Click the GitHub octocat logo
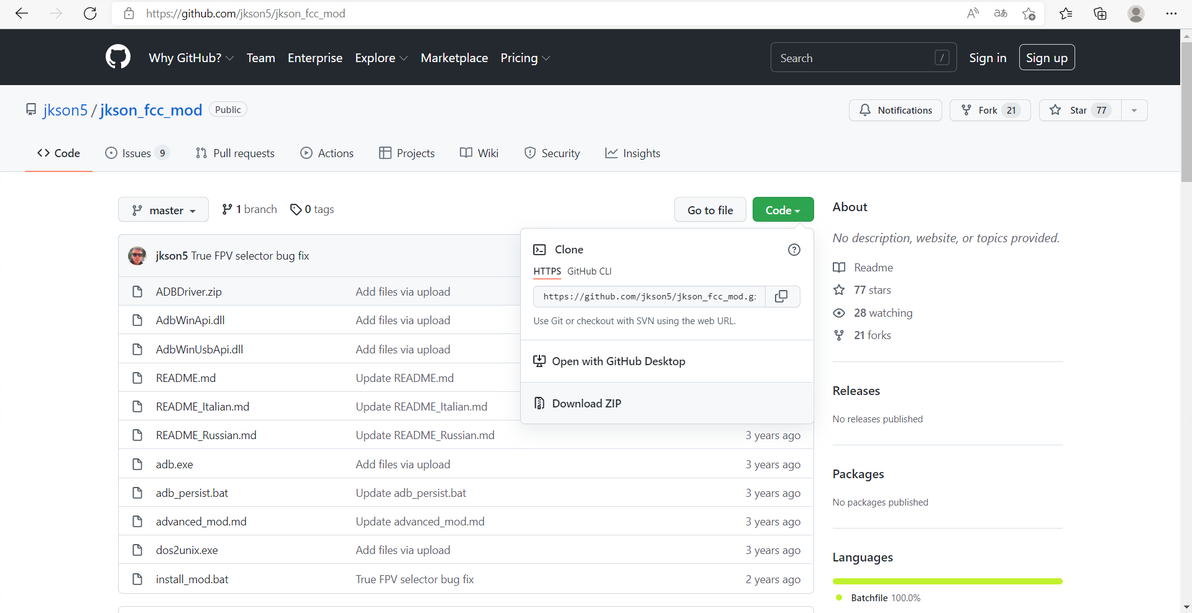 click(118, 58)
